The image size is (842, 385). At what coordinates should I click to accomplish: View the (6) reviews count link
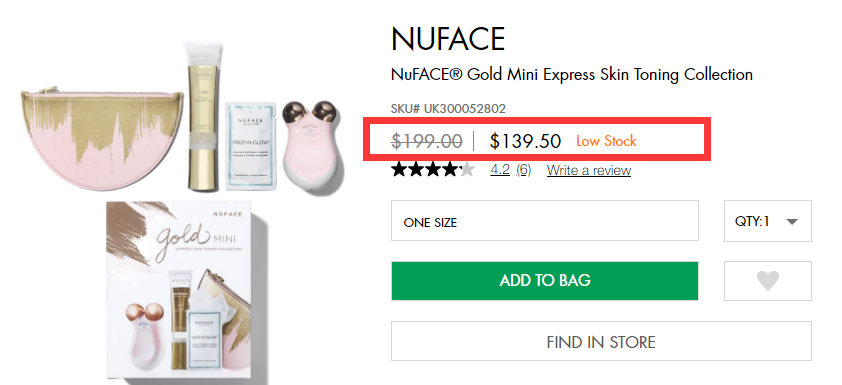click(524, 170)
